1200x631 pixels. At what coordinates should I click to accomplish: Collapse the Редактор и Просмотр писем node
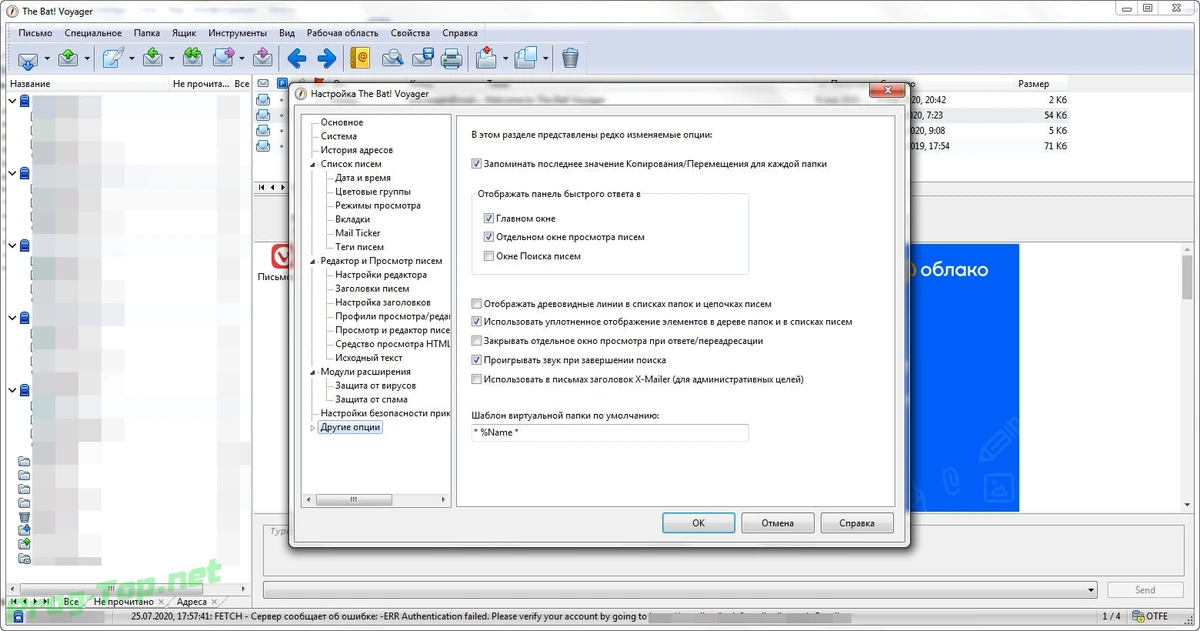pyautogui.click(x=314, y=261)
